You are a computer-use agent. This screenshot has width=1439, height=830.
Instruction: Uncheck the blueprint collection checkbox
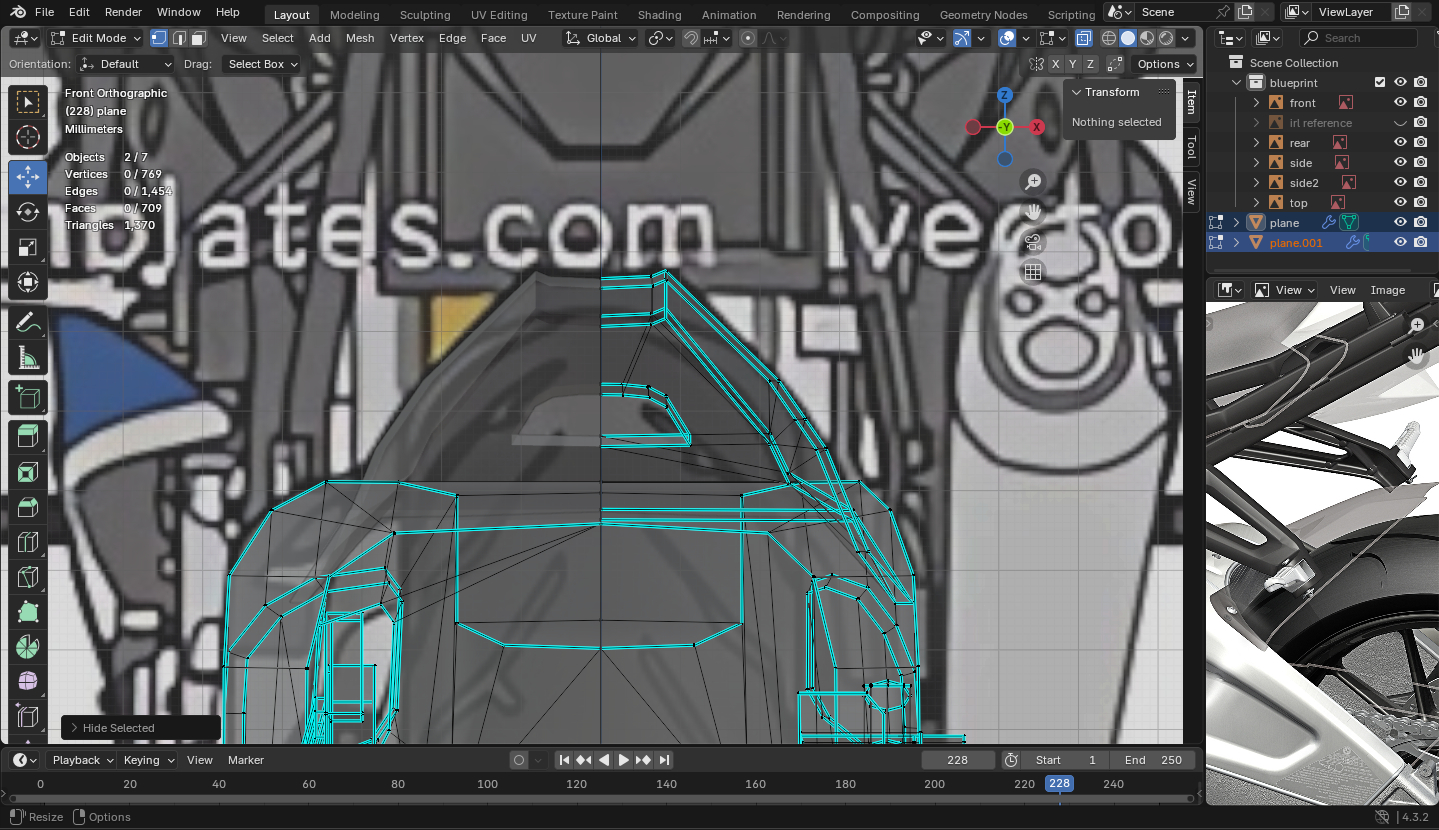pos(1380,83)
